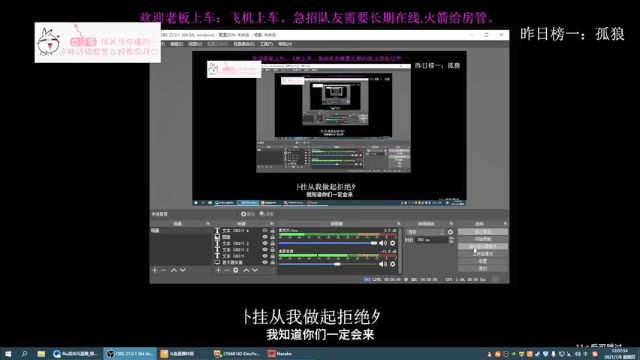
Task: Click the top streaming button in Controls
Action: tap(483, 232)
